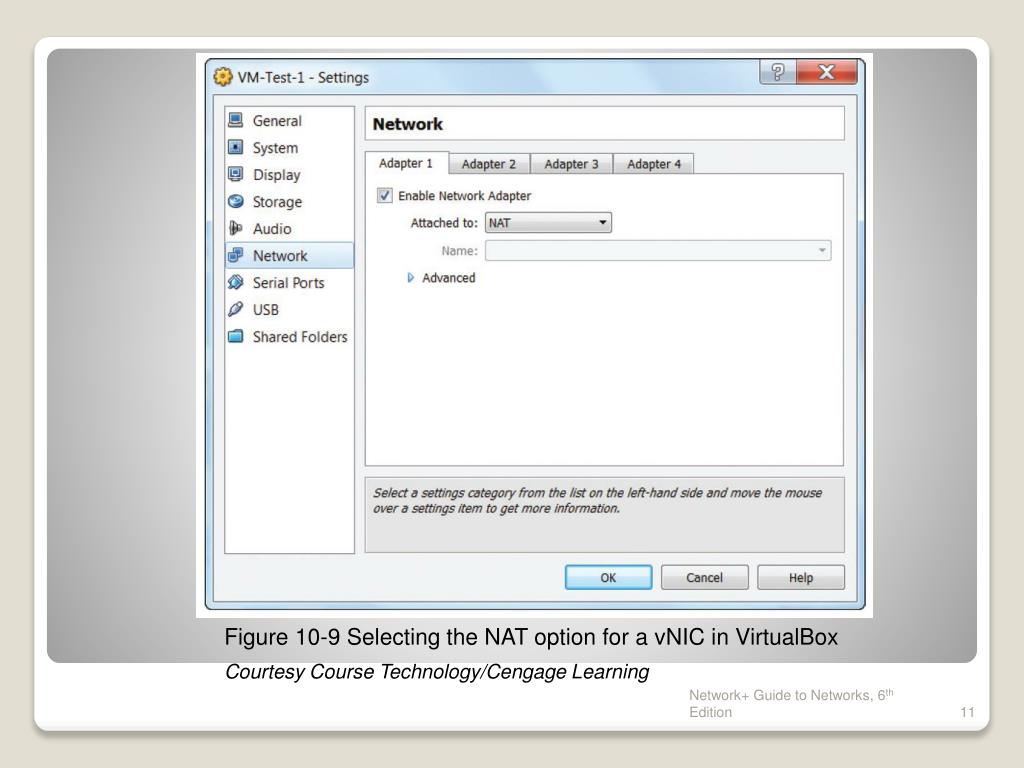Select Display in the settings list

click(289, 175)
